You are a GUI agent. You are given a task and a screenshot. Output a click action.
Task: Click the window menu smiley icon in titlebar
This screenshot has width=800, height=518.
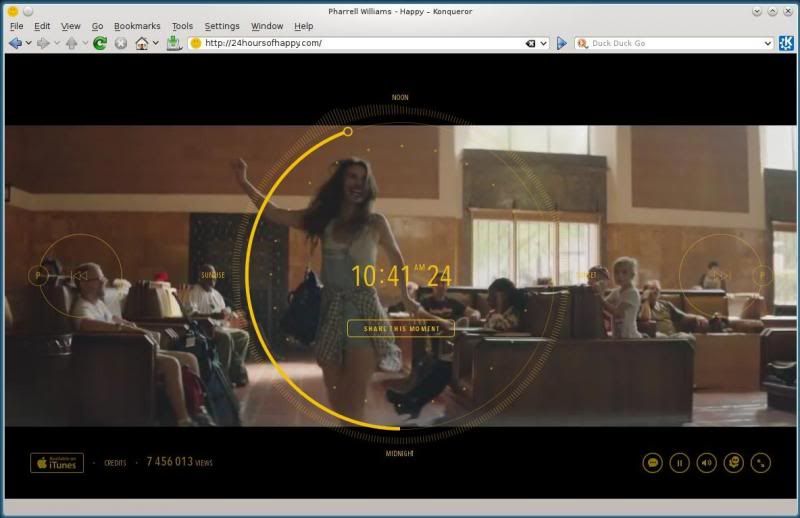point(13,11)
